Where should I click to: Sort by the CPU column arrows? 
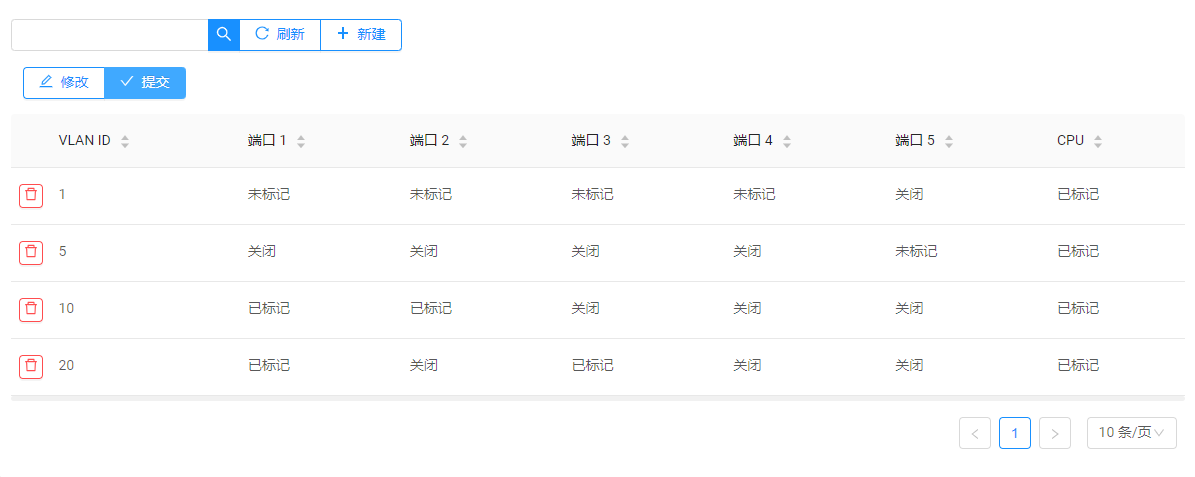(1098, 142)
